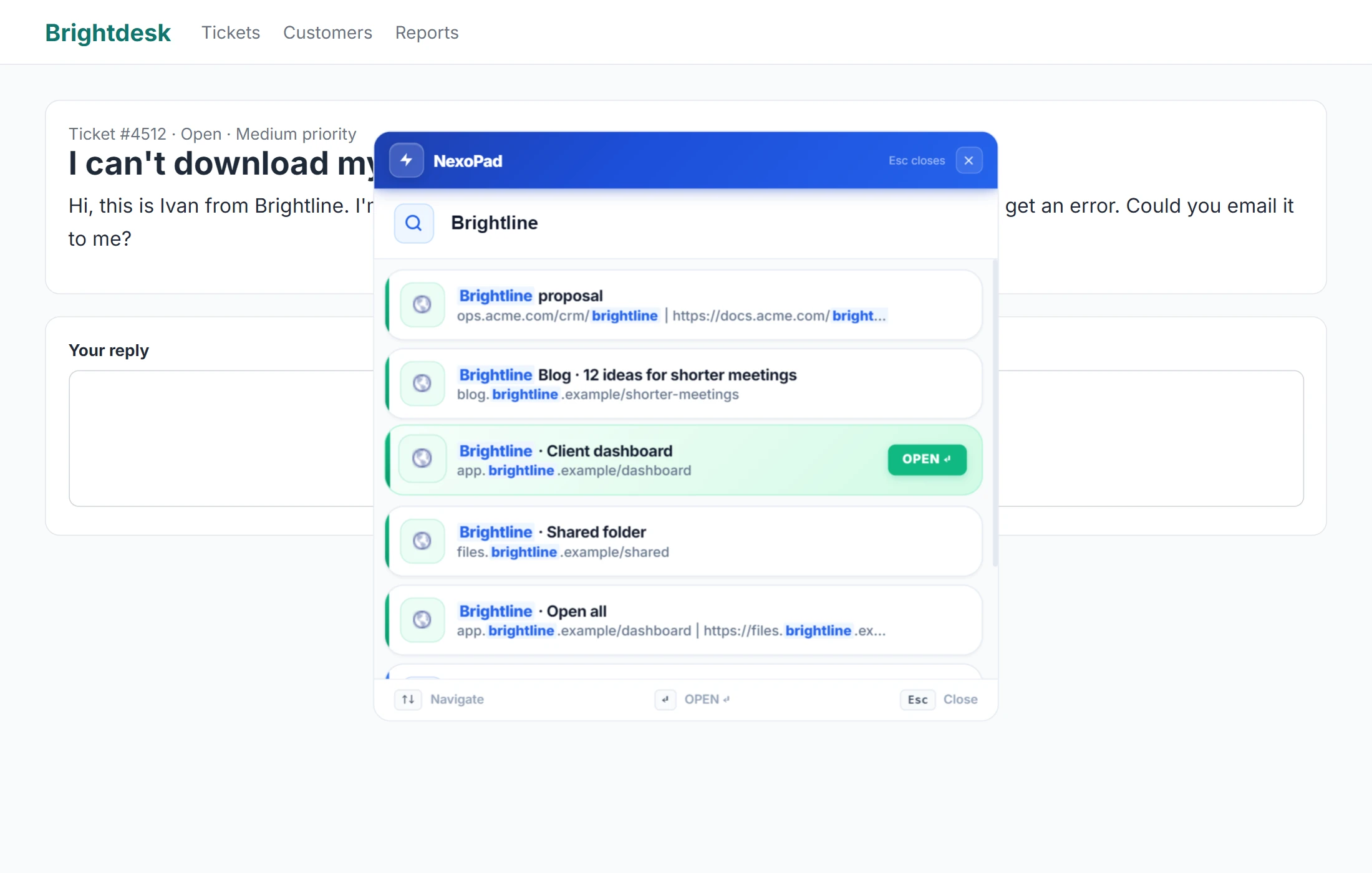The image size is (1372, 873).
Task: Select Brightline Blog shorter meetings result
Action: pos(684,383)
